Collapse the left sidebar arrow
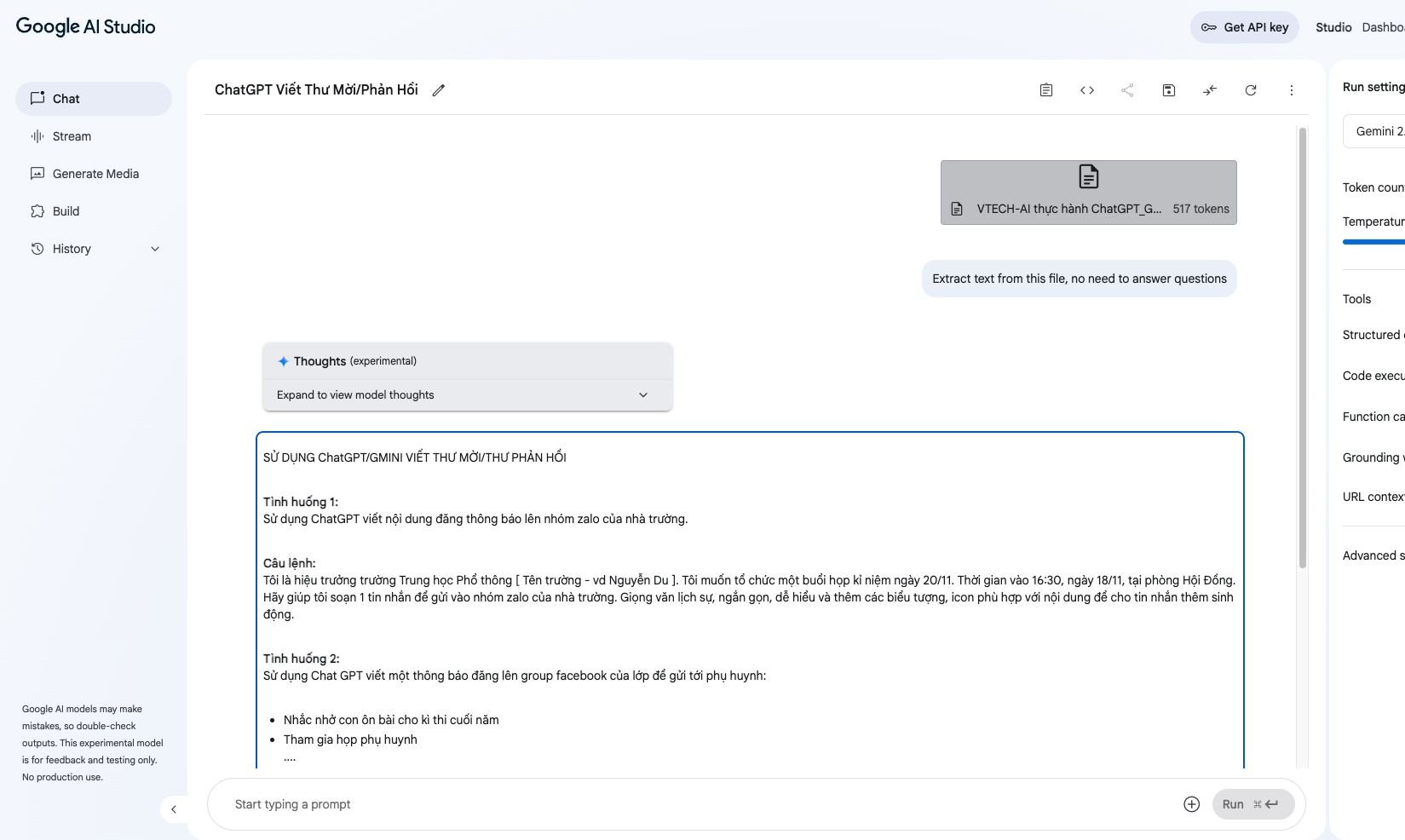The width and height of the screenshot is (1405, 840). (x=174, y=809)
